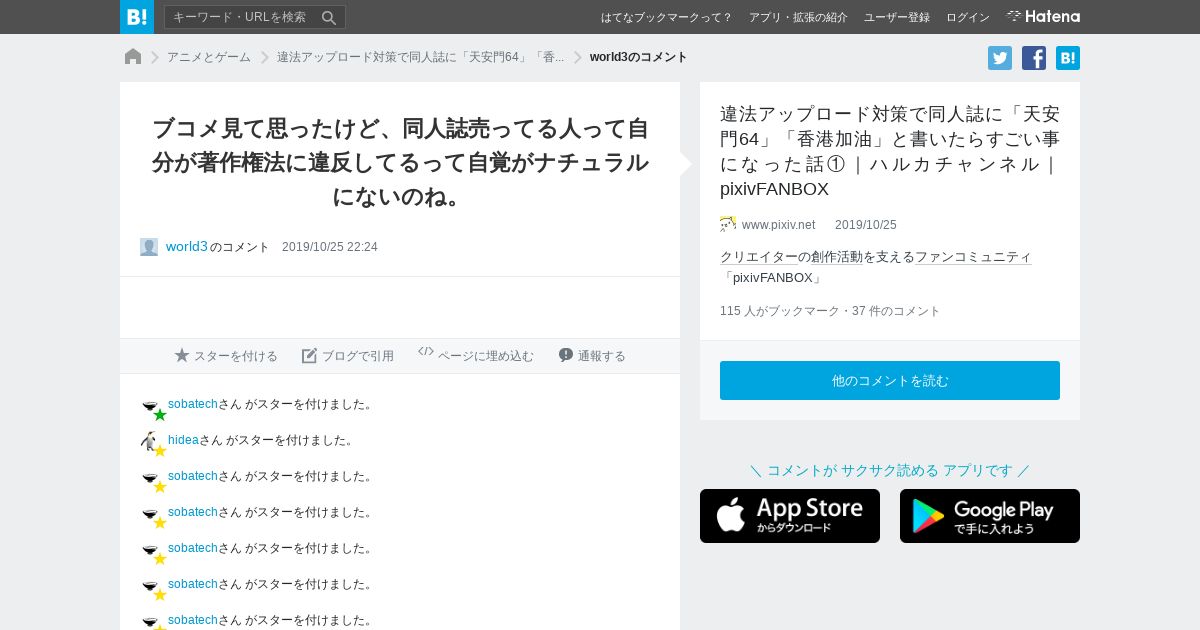
Task: Open 創作活動 keyword link
Action: click(837, 257)
